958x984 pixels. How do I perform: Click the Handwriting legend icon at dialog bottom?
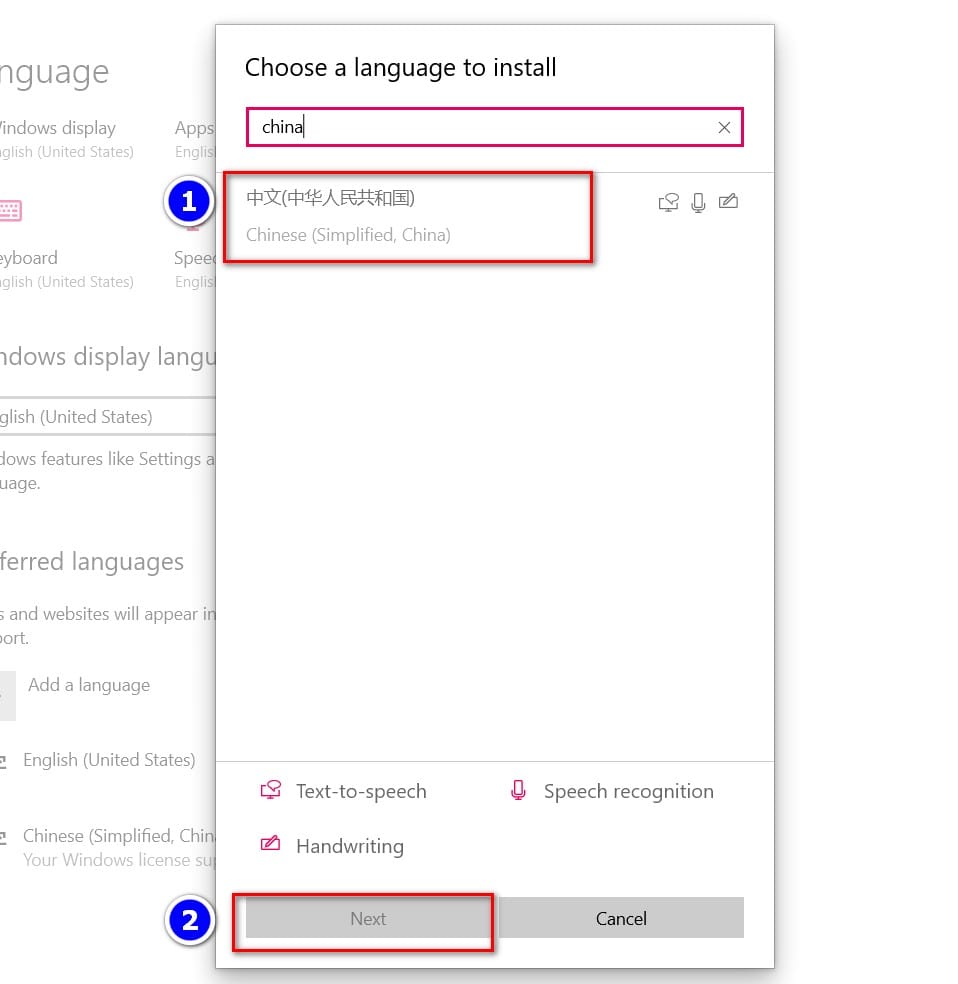(x=270, y=844)
